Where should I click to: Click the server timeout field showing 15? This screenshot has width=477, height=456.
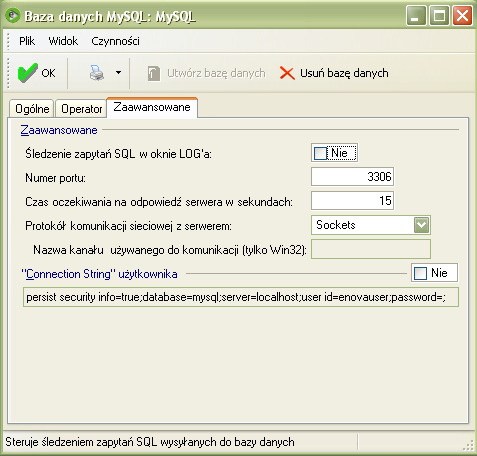point(352,200)
